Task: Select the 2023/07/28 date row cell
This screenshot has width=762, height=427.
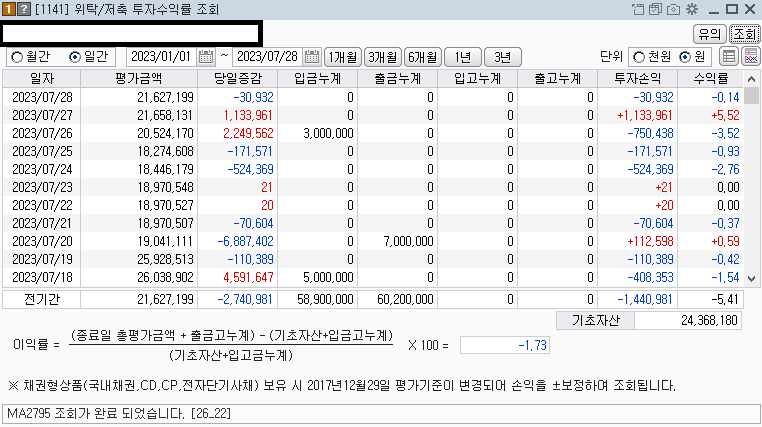Action: tap(42, 97)
